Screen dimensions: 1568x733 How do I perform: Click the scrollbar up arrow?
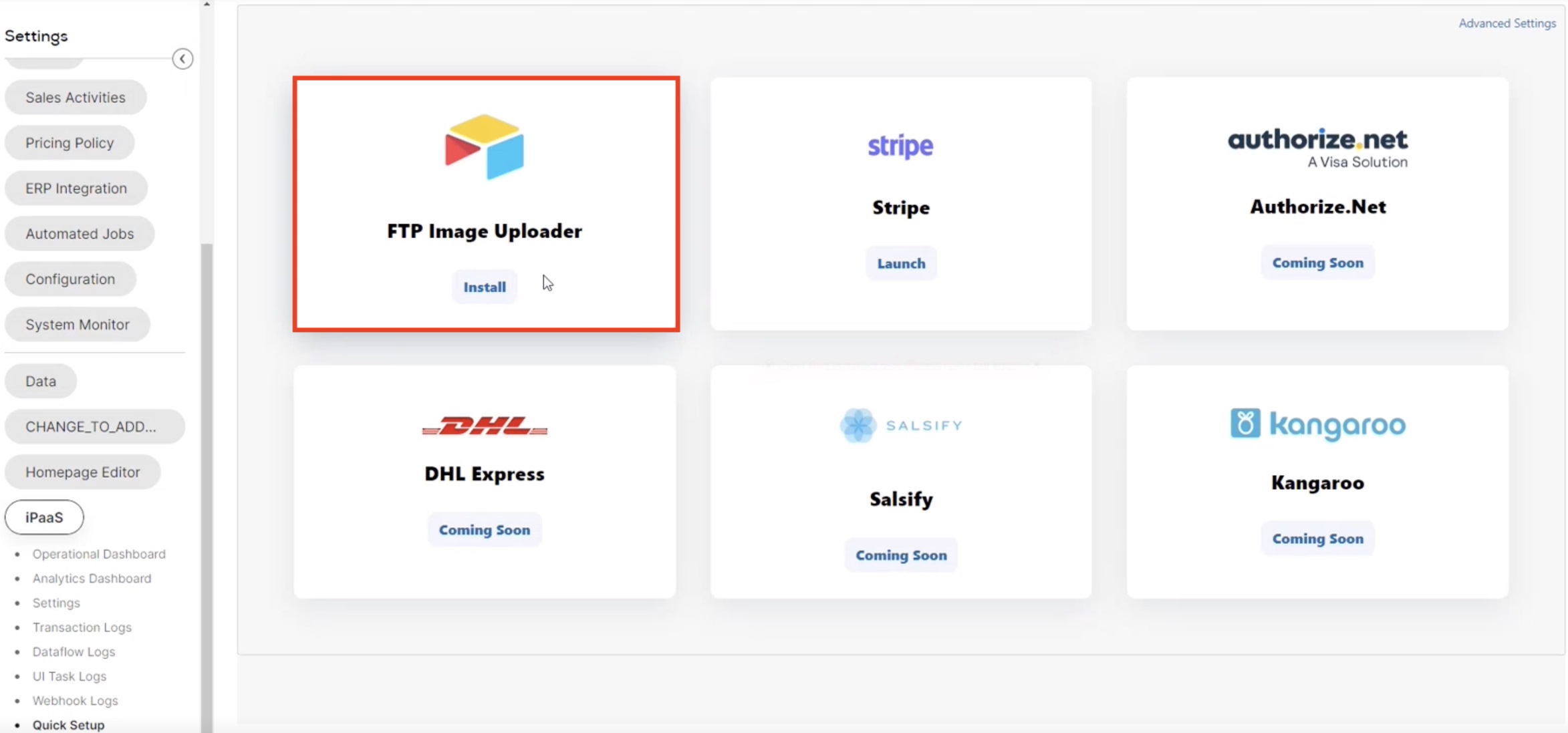[207, 4]
